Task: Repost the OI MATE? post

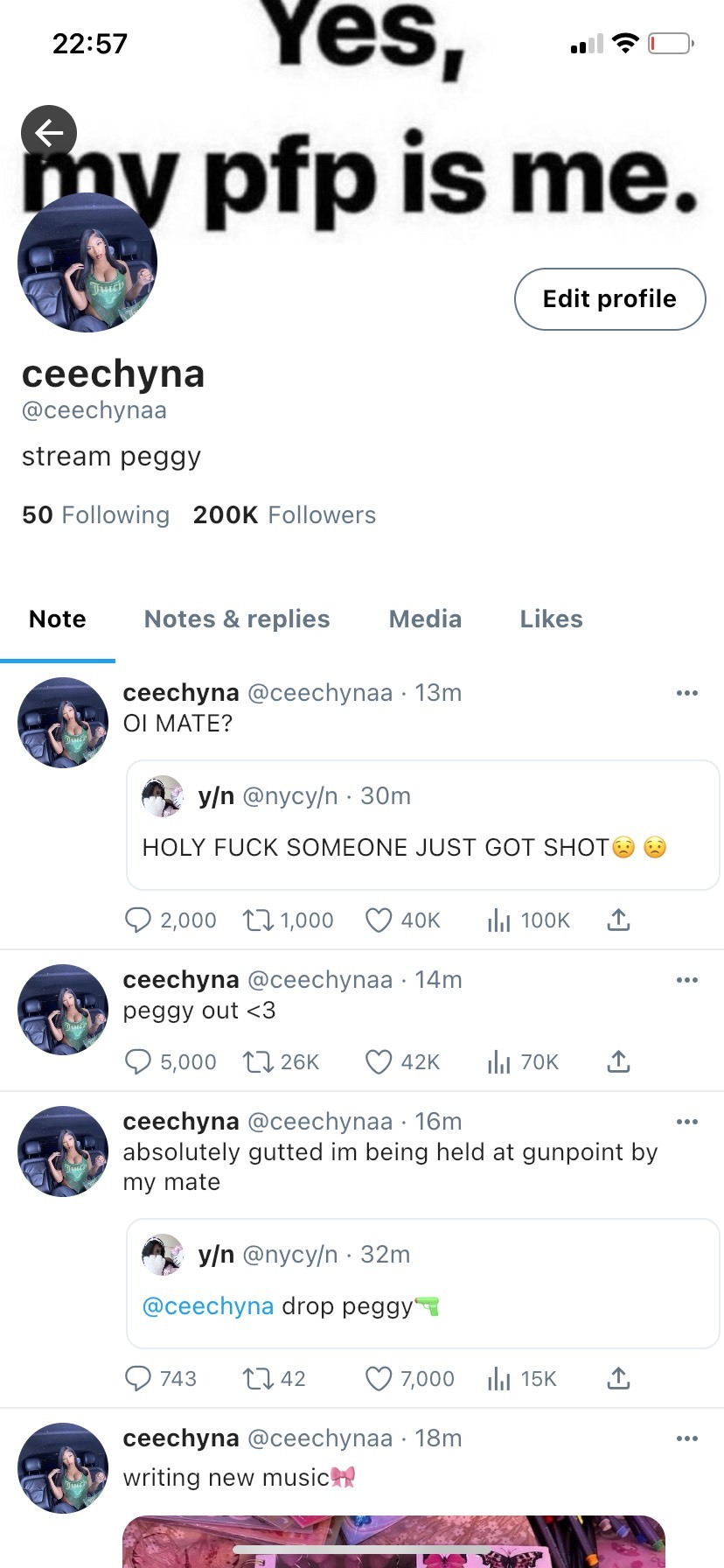Action: pyautogui.click(x=258, y=920)
